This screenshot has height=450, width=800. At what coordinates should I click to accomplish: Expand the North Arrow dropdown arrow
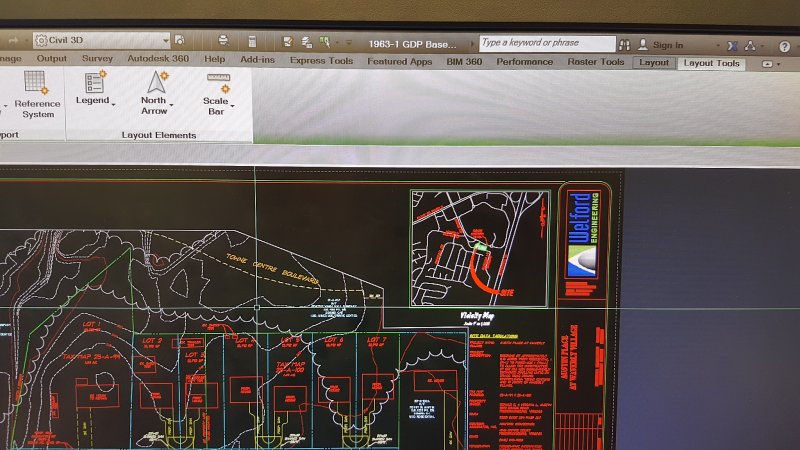tap(171, 105)
